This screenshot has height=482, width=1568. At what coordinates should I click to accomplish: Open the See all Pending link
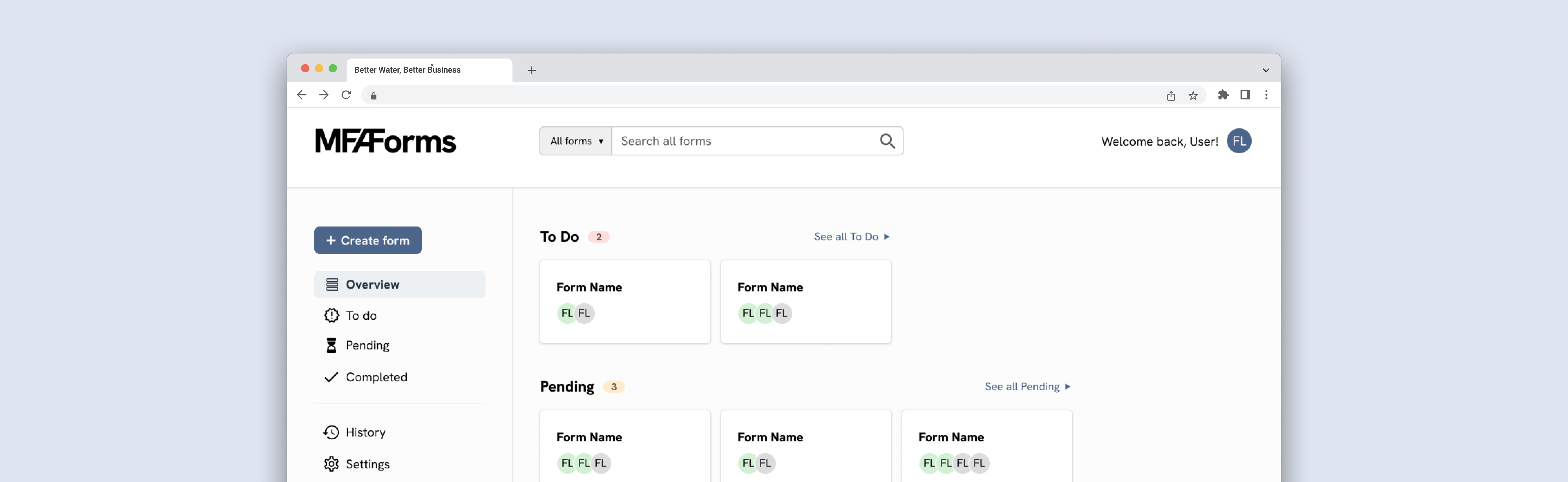[1027, 387]
